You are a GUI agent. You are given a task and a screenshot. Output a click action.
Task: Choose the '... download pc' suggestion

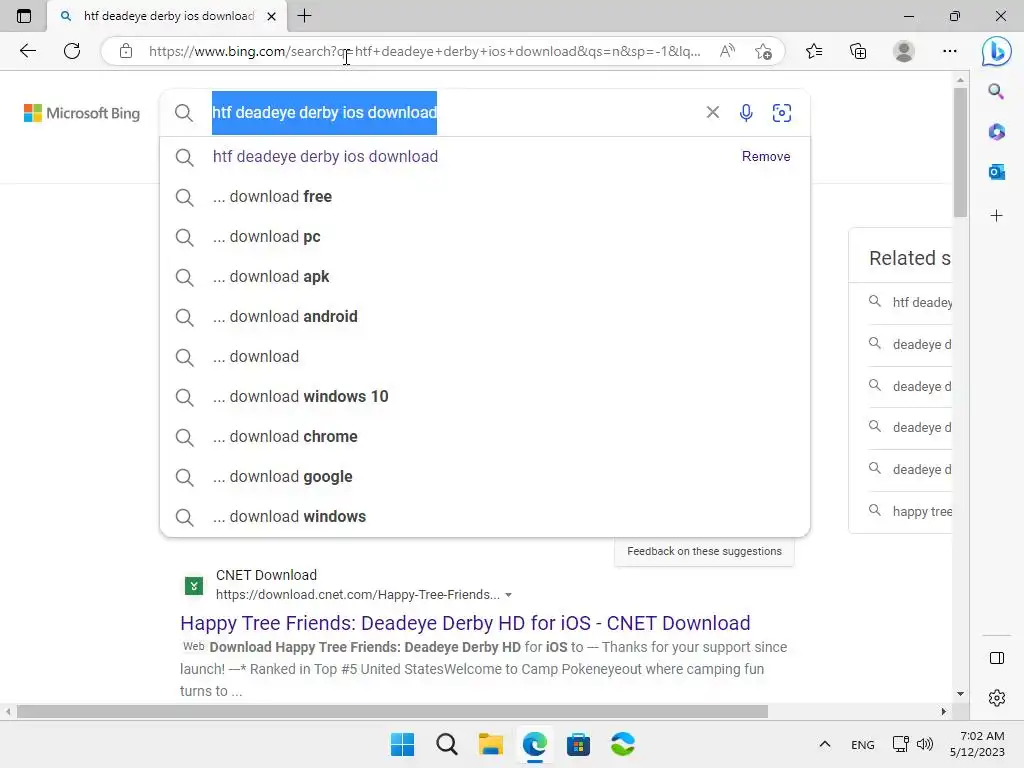[x=485, y=236]
